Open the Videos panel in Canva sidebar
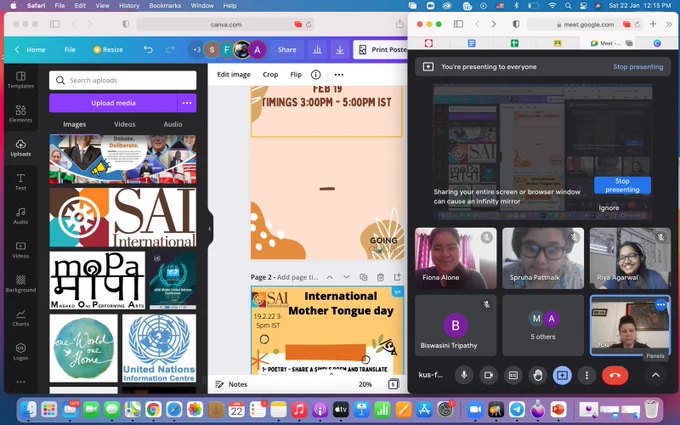The image size is (680, 425). (20, 250)
